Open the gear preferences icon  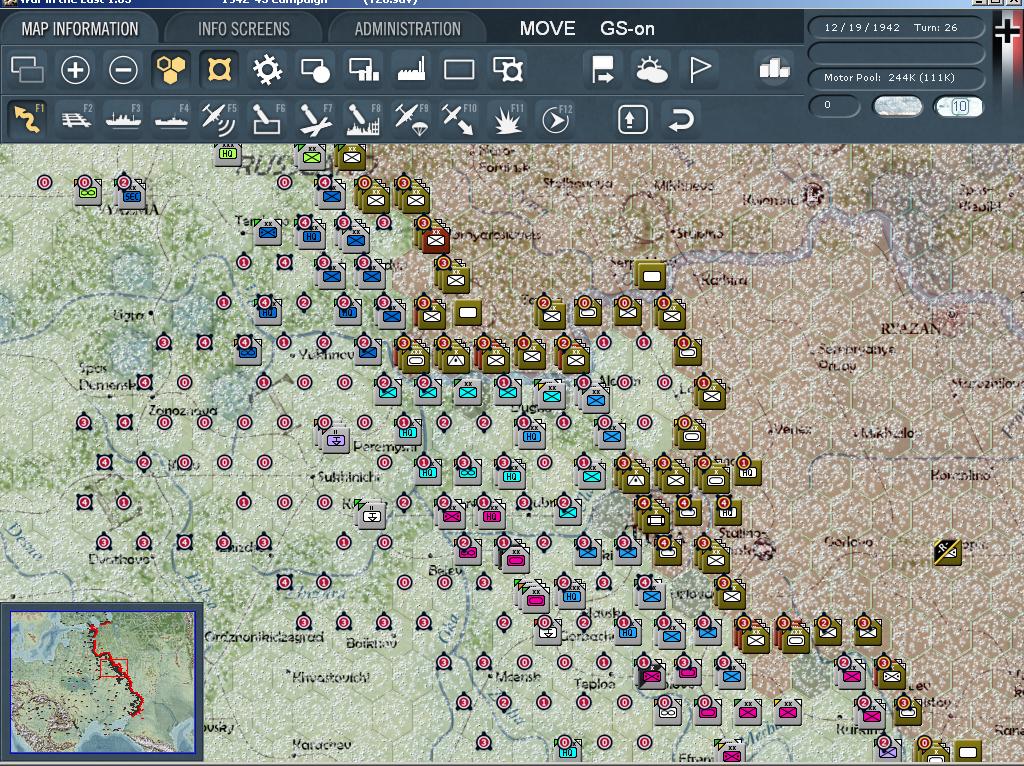(x=267, y=70)
